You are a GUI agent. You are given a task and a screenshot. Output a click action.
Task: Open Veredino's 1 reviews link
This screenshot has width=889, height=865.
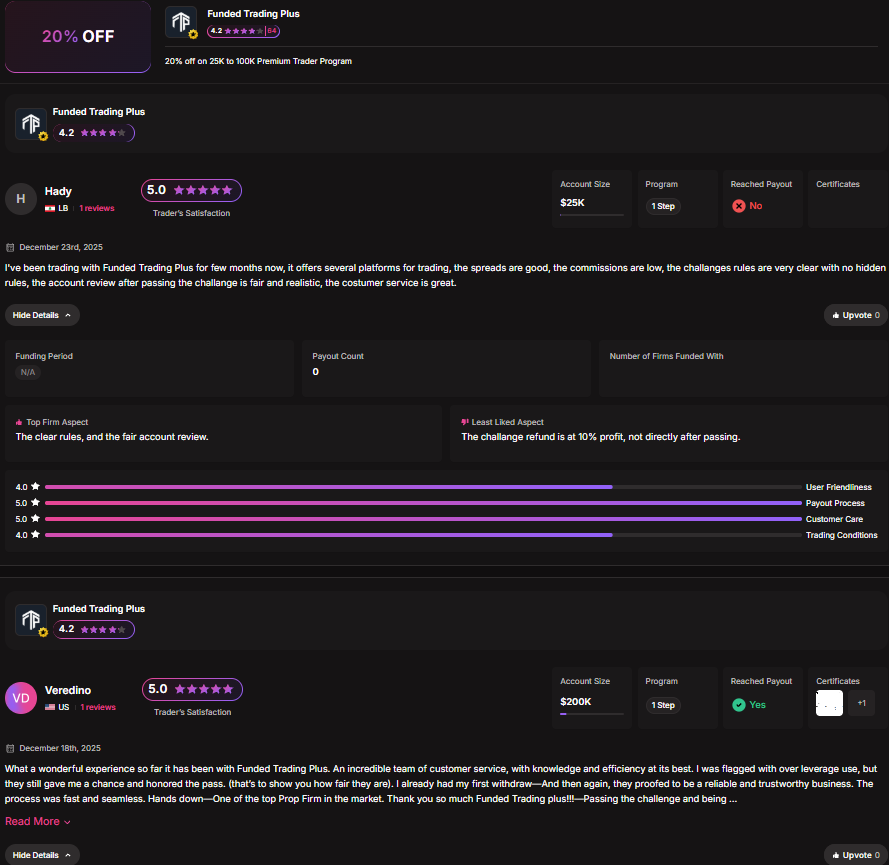pyautogui.click(x=98, y=707)
